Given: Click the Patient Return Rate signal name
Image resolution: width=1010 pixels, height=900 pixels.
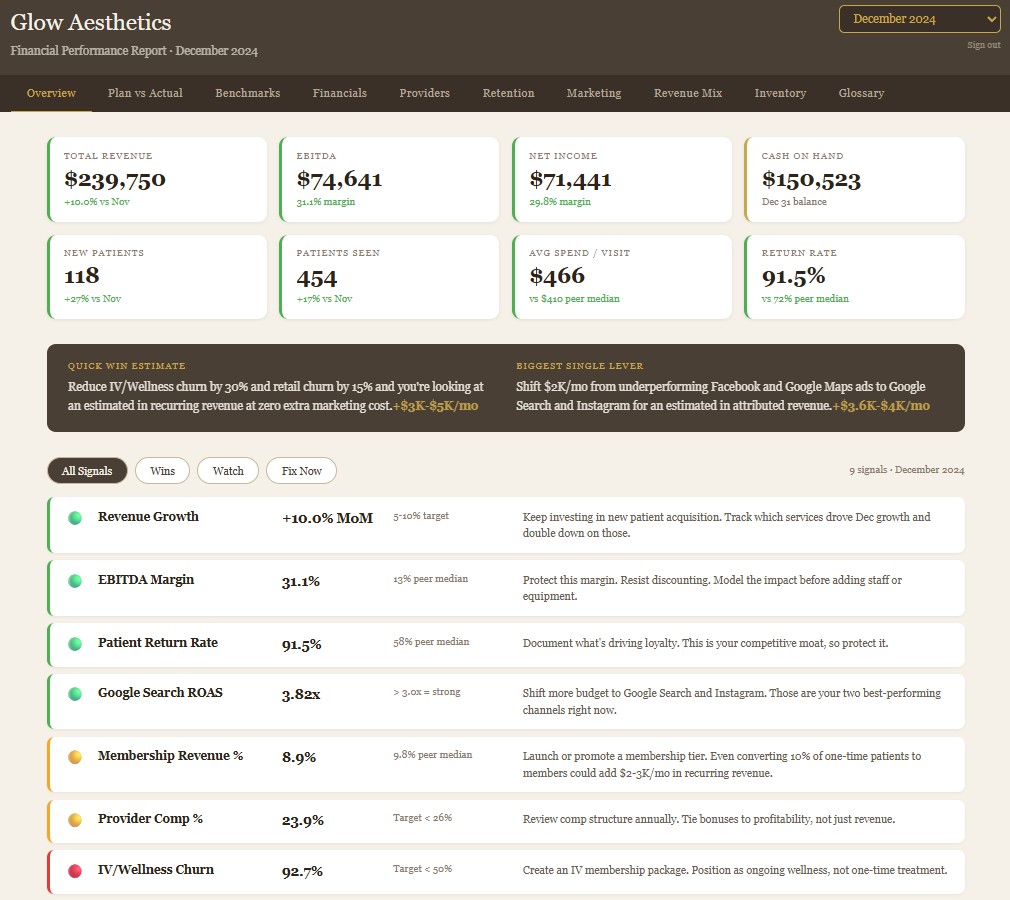Looking at the screenshot, I should tap(158, 642).
